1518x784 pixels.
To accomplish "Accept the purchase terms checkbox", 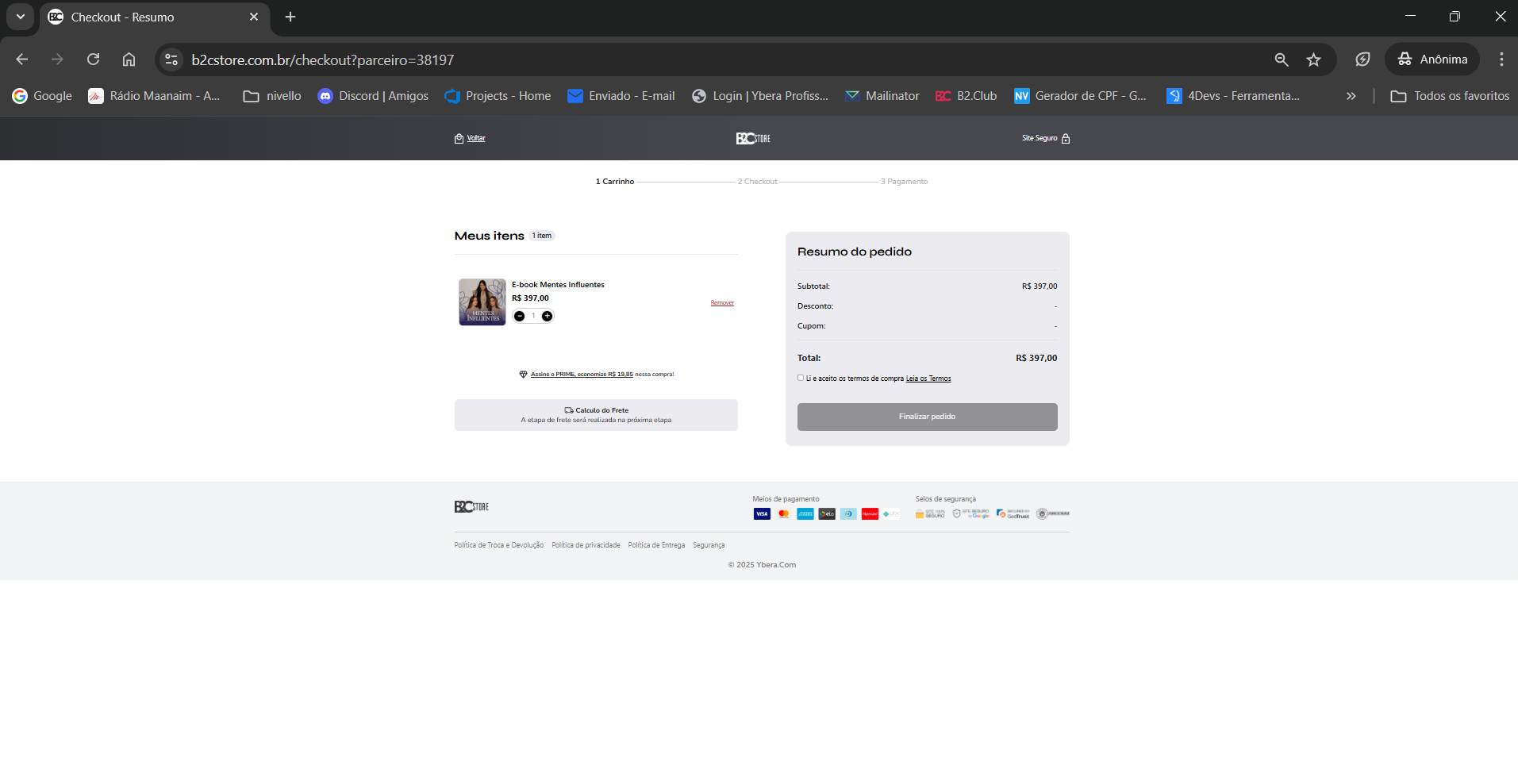I will click(801, 378).
